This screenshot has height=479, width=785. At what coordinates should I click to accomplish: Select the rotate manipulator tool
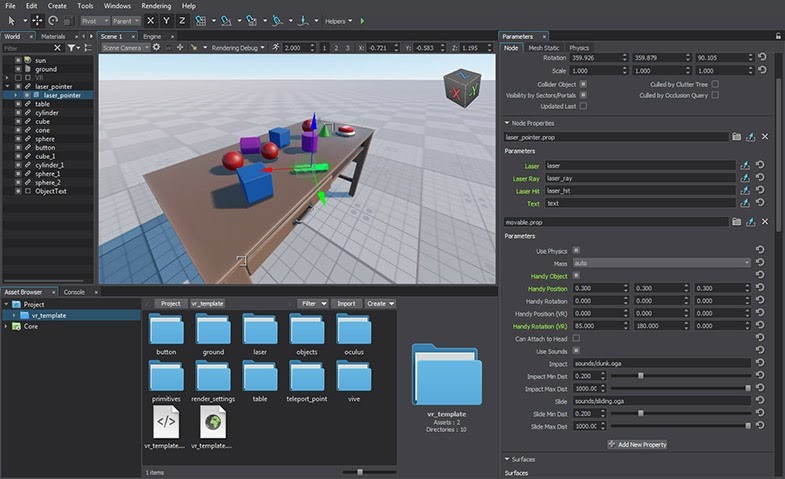pos(52,20)
